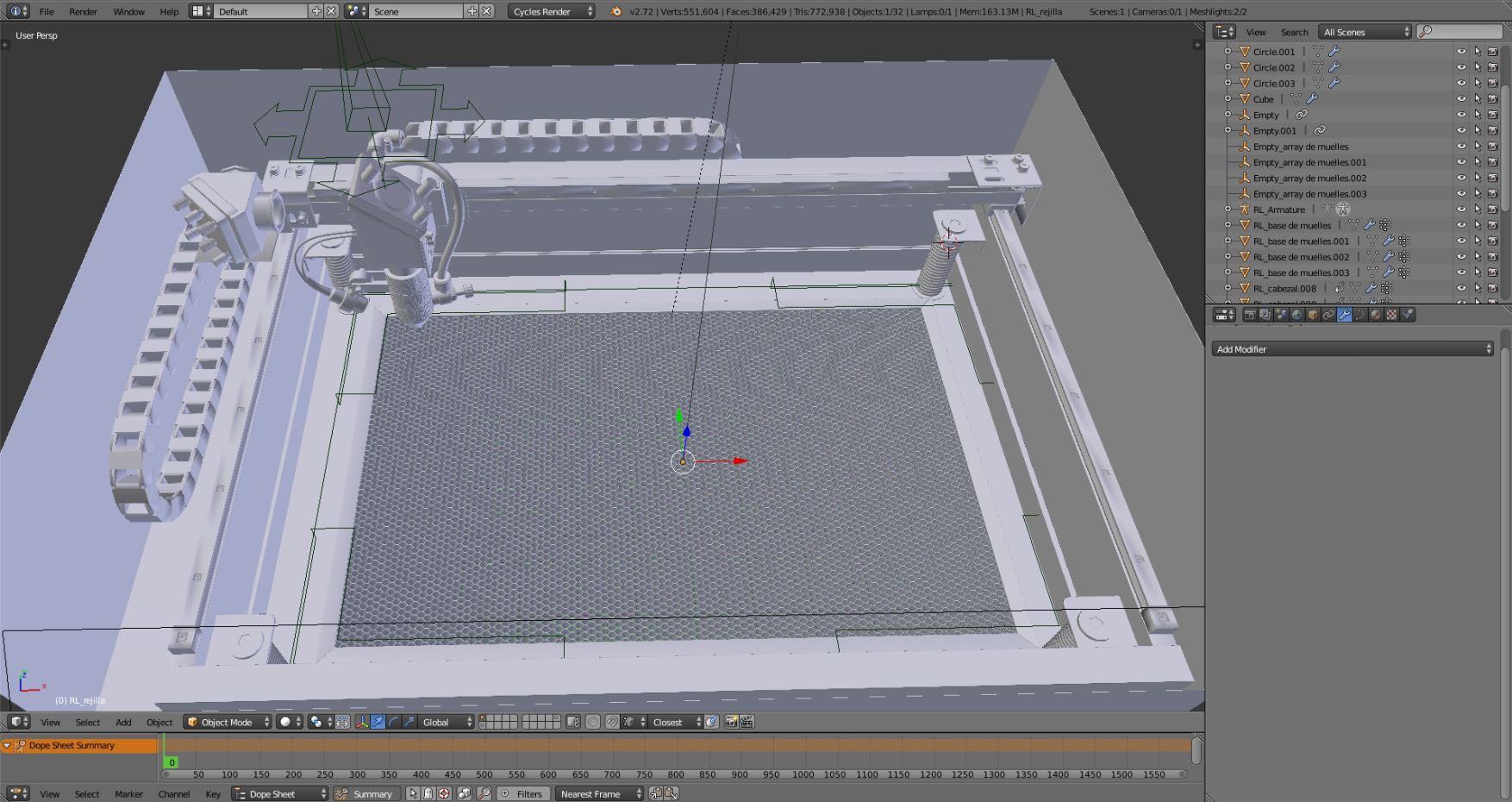Click the dope sheet Filters button
1512x802 pixels.
(x=522, y=793)
